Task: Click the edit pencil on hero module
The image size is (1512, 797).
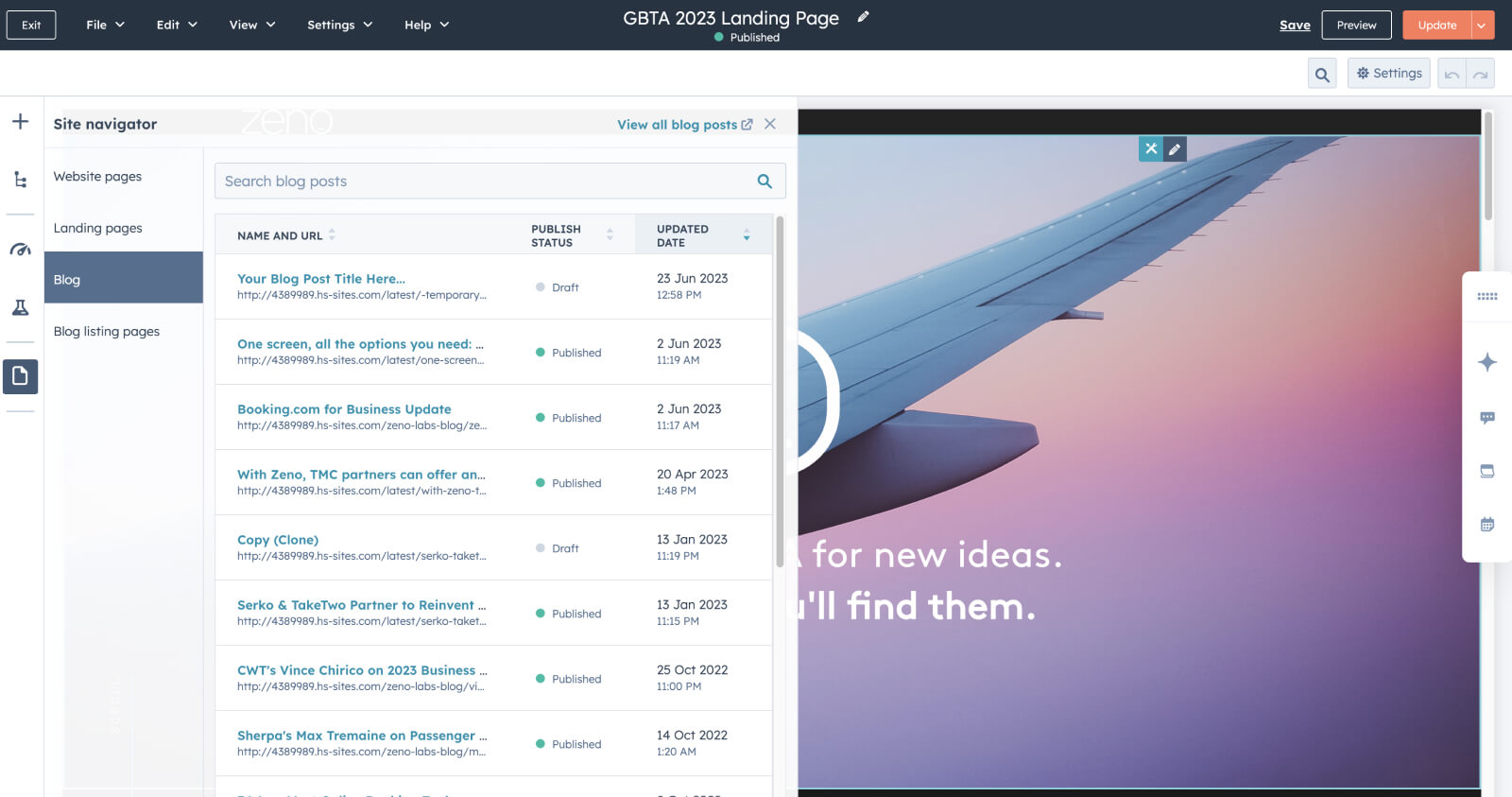Action: coord(1175,148)
